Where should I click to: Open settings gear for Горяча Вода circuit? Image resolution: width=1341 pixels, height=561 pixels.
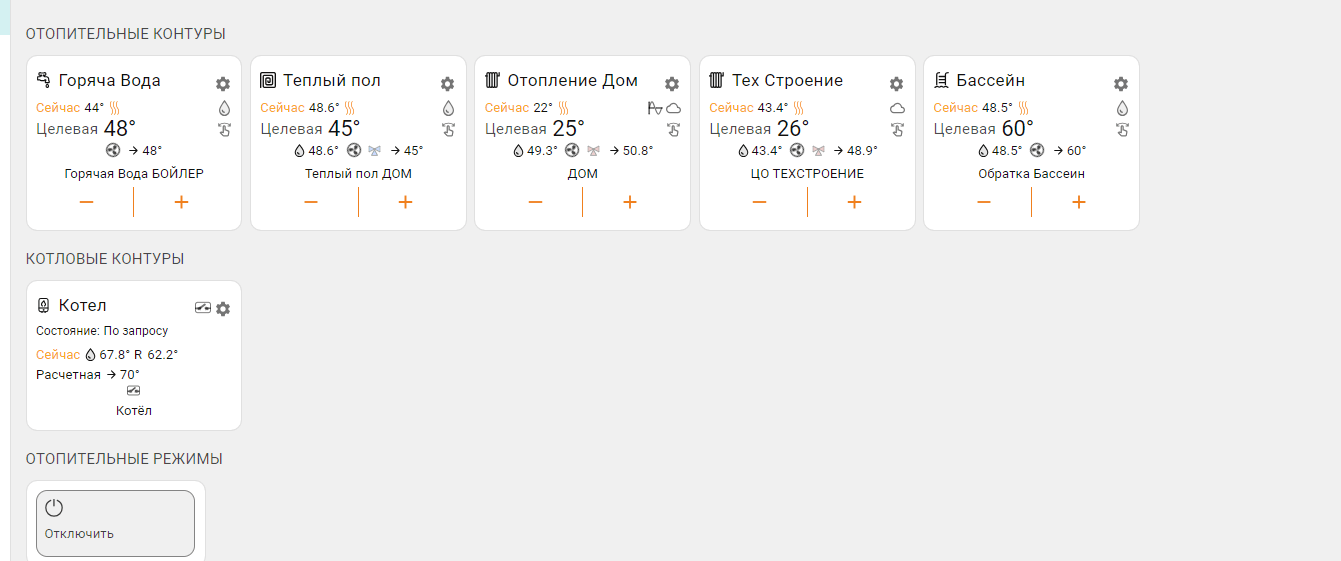pos(223,84)
